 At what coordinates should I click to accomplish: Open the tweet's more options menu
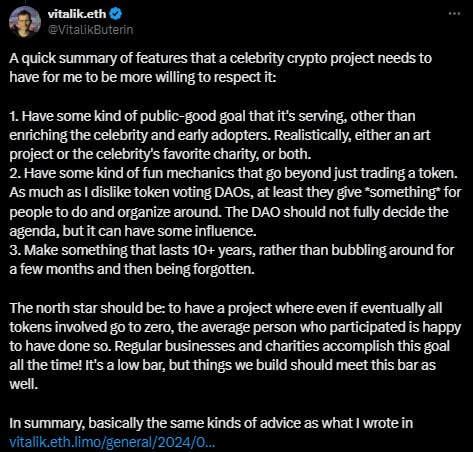(x=454, y=14)
